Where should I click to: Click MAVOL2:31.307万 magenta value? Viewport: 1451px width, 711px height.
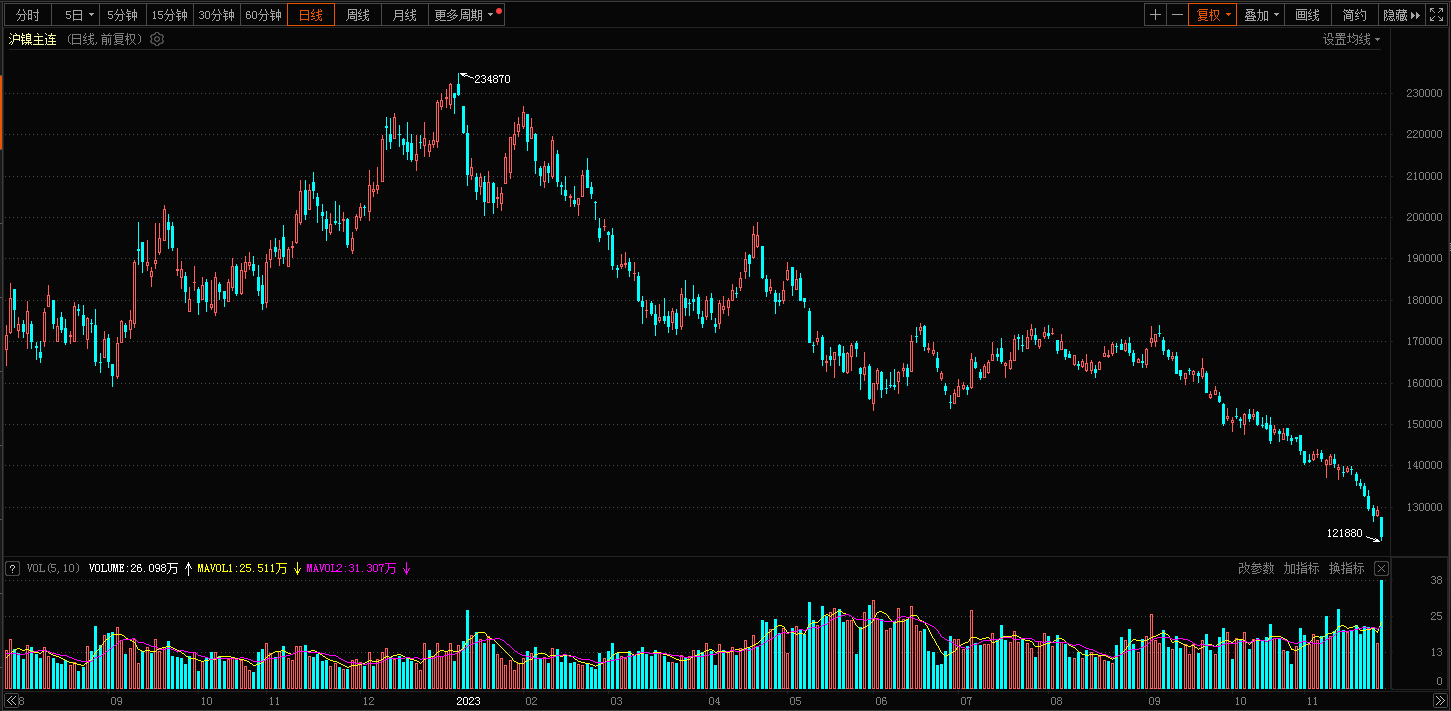(351, 568)
